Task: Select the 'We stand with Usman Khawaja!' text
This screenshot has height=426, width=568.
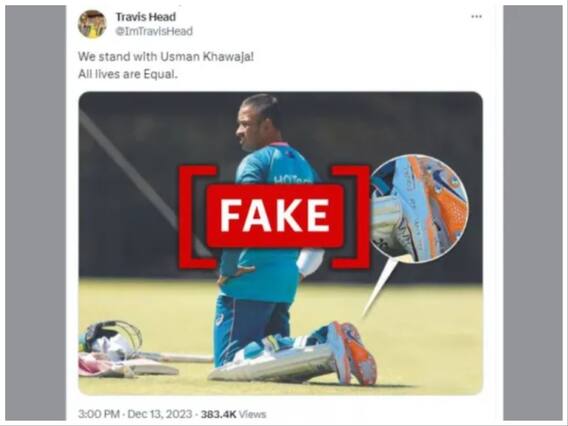Action: (166, 57)
